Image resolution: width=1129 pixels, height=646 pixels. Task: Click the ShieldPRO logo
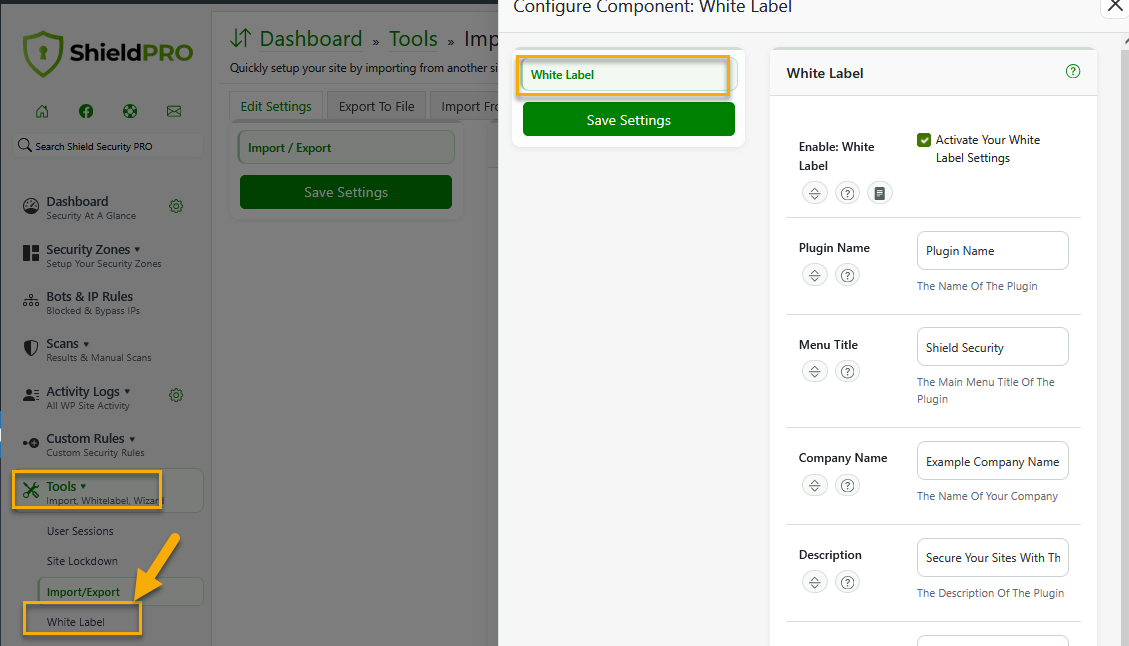[x=106, y=50]
